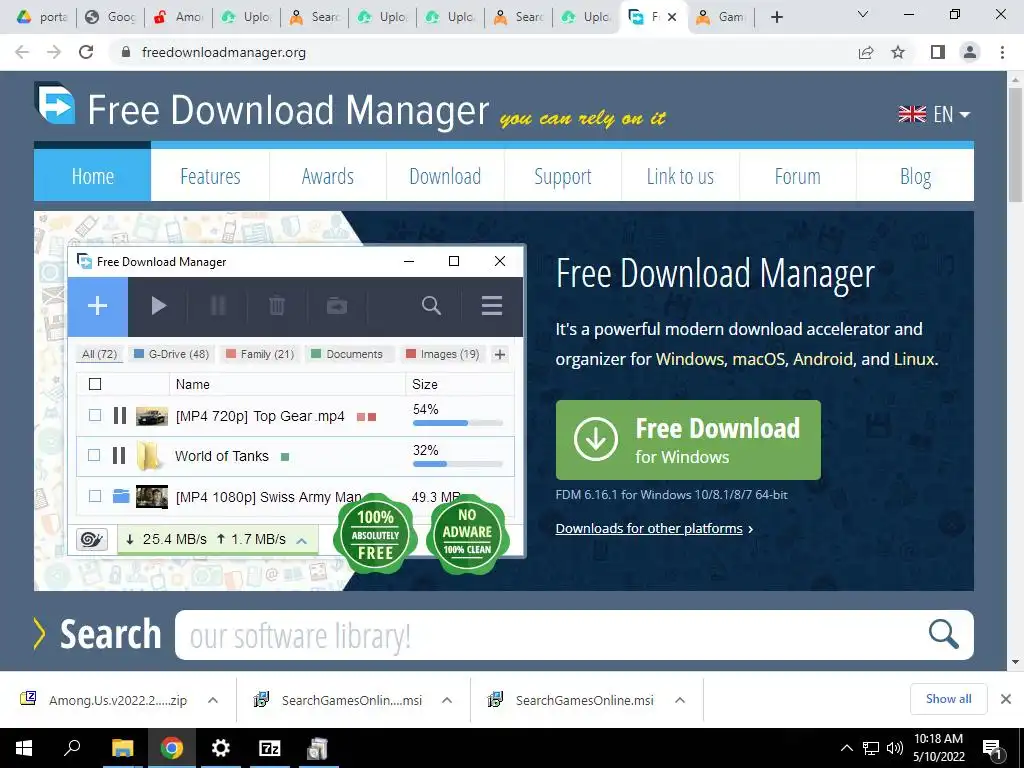The image size is (1024, 768).
Task: Tick the checkbox for Top Gear.mp4 row
Action: (x=95, y=415)
